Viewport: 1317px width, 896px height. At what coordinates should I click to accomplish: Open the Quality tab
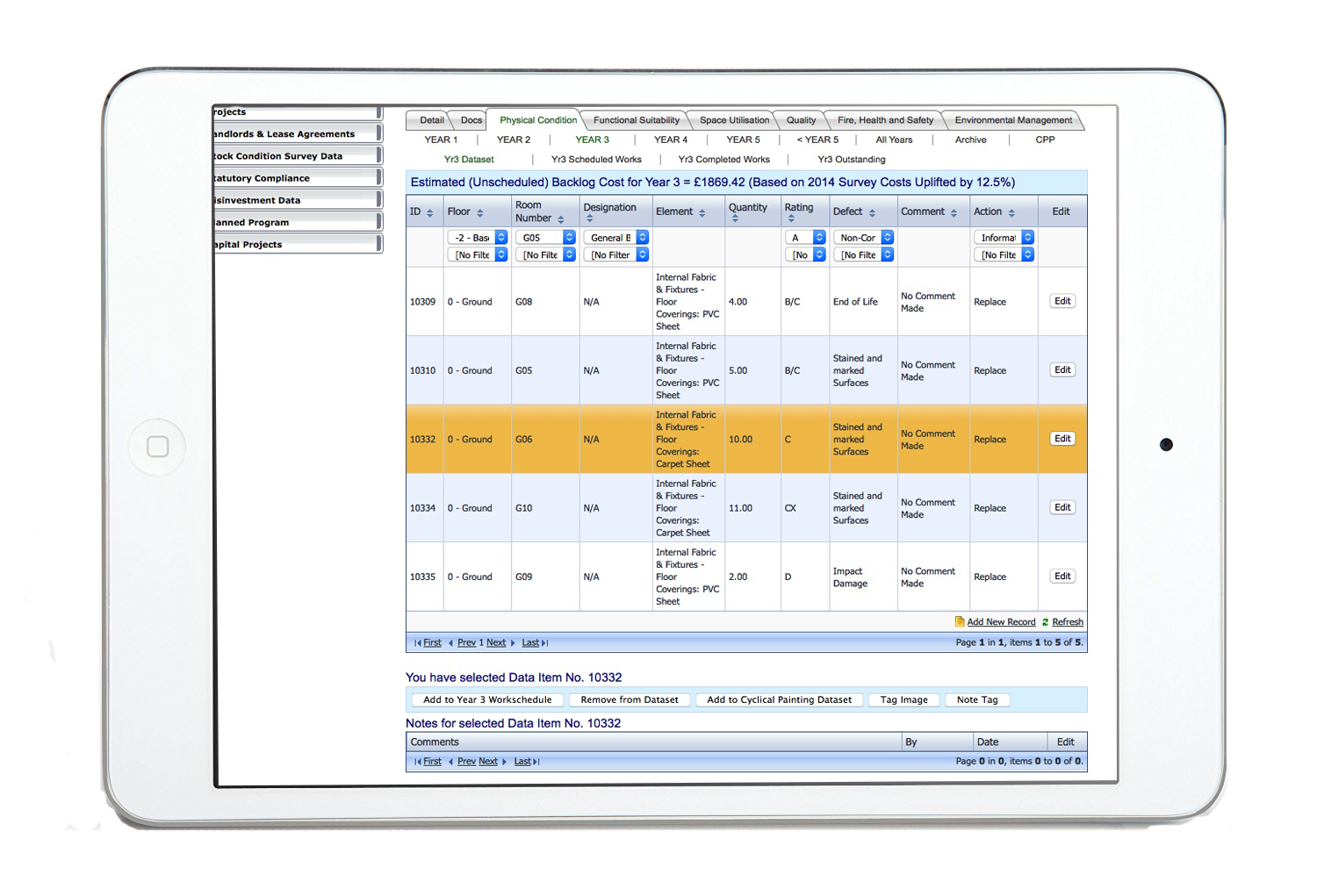[801, 120]
